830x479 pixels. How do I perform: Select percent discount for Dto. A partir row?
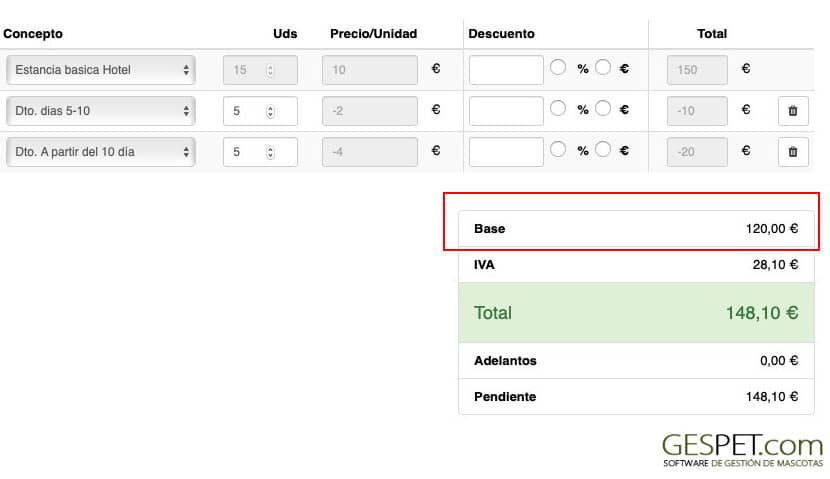558,150
